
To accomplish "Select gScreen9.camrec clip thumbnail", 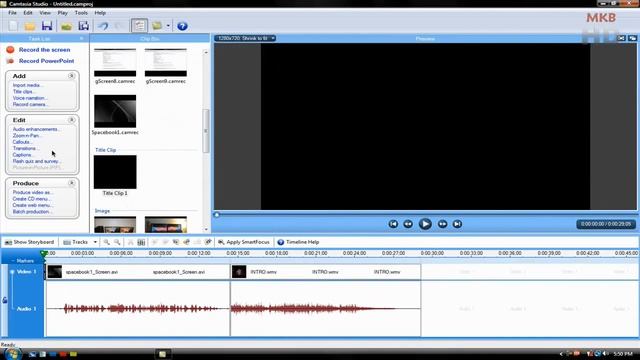I will pos(166,62).
